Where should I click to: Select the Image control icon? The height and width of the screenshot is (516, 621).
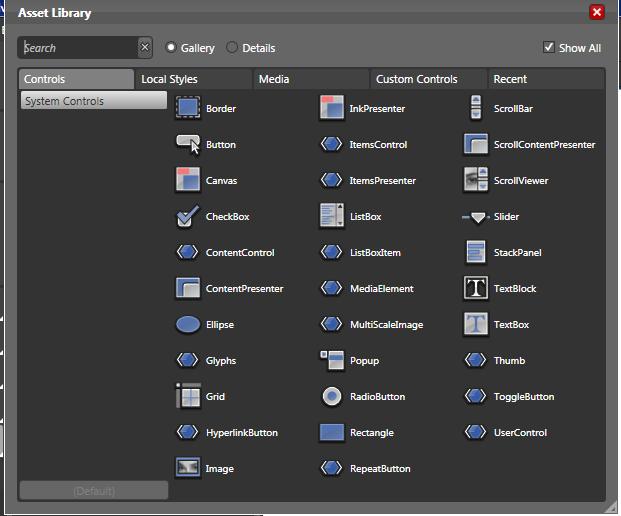tap(188, 468)
